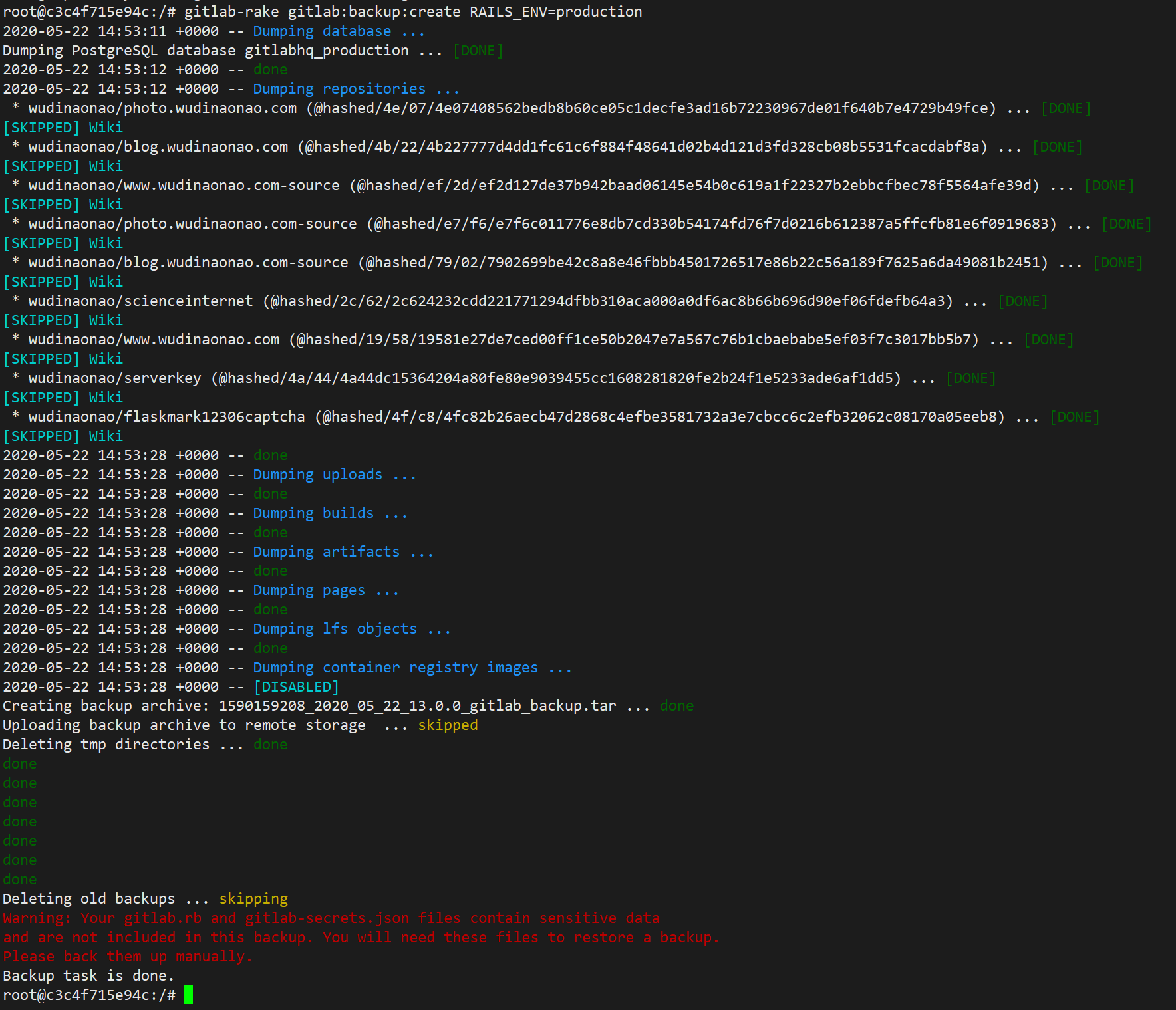Image resolution: width=1176 pixels, height=1010 pixels.
Task: Click the blue 'Dumping uploads' text
Action: pyautogui.click(x=317, y=475)
